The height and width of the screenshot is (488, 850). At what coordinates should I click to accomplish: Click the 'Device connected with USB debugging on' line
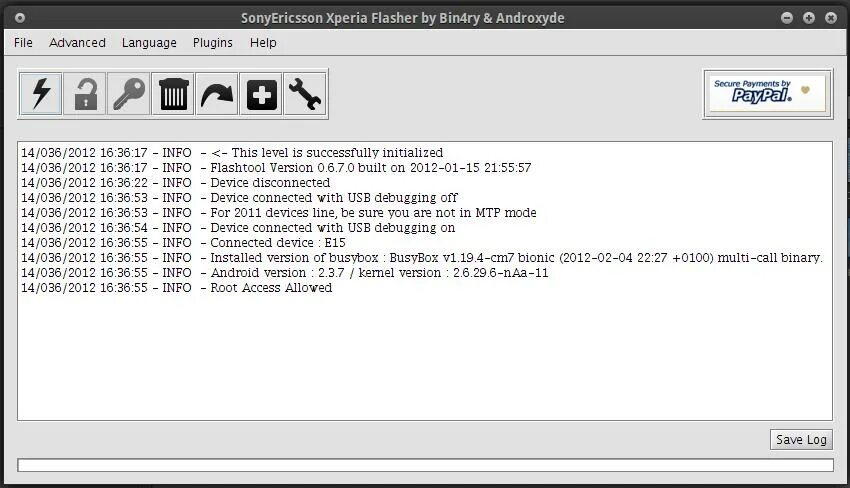coord(238,228)
